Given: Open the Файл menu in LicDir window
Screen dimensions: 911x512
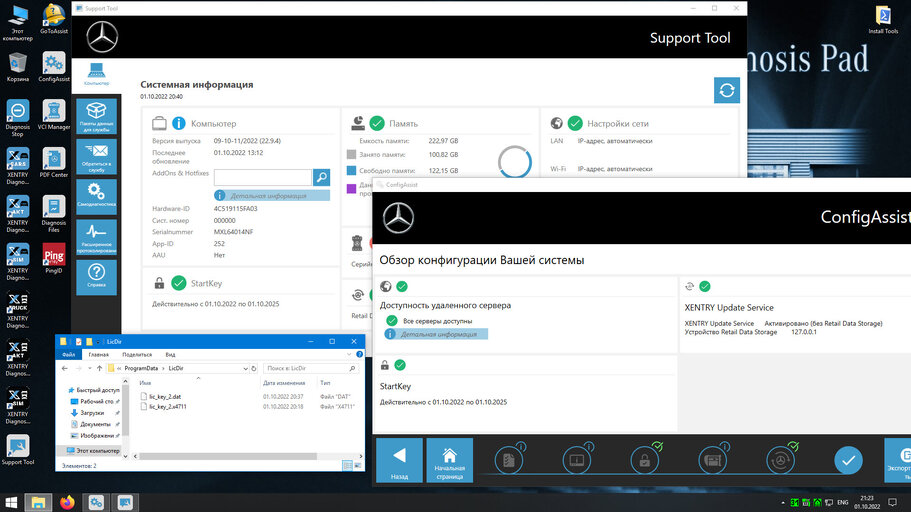Looking at the screenshot, I should (69, 354).
